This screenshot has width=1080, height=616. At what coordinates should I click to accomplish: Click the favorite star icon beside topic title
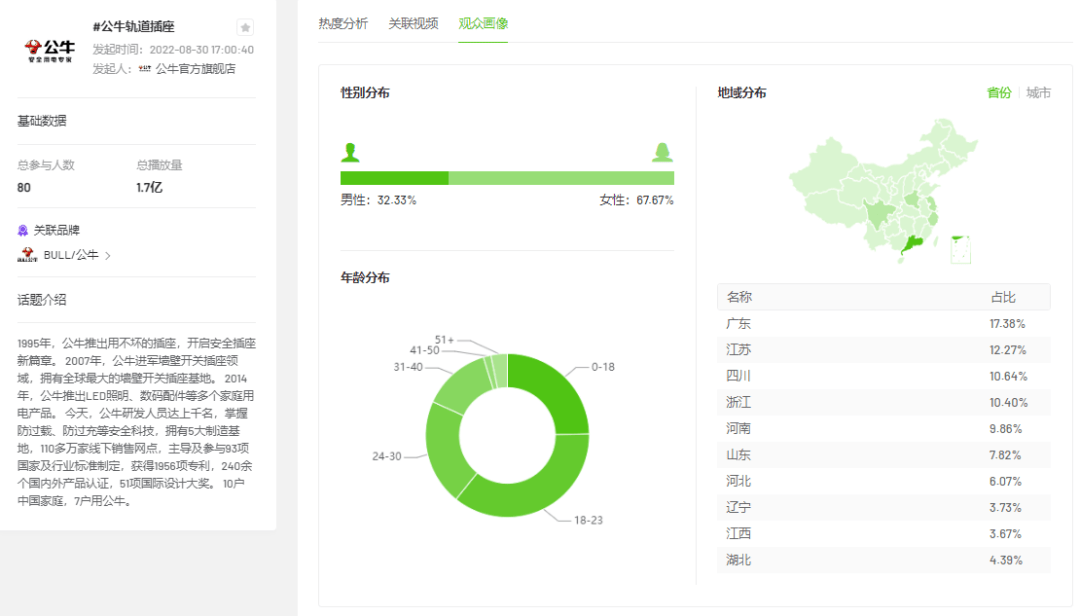coord(245,28)
